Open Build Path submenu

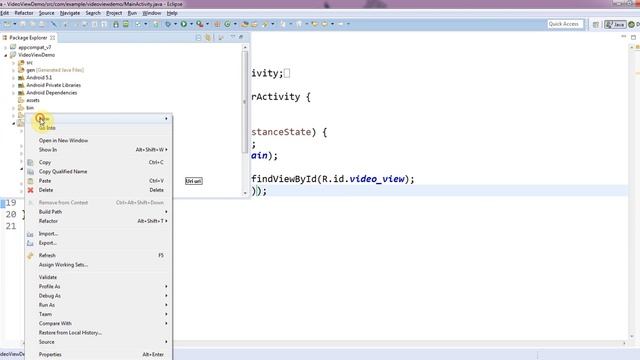pos(98,212)
